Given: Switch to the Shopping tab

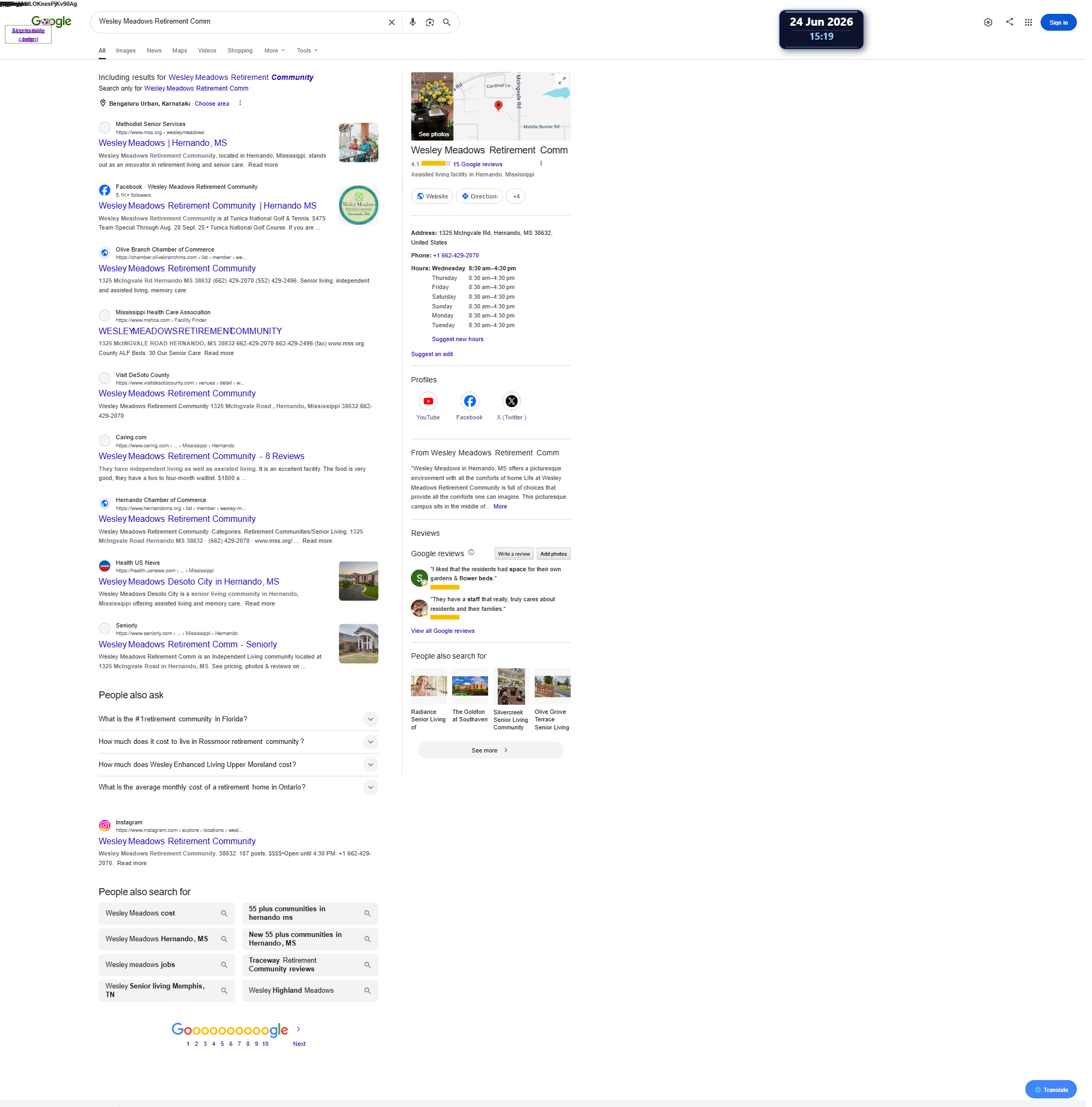Looking at the screenshot, I should (x=240, y=50).
